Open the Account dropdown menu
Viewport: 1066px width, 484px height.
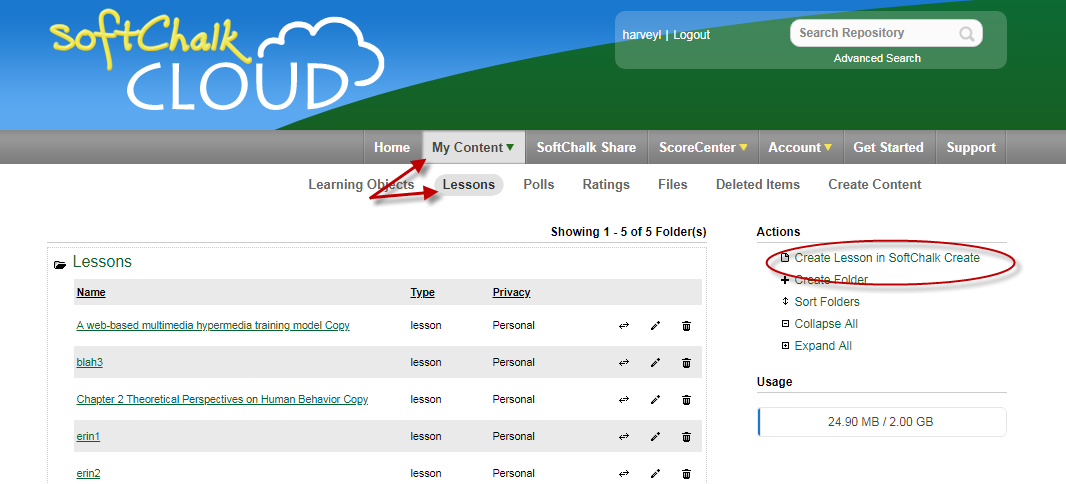800,148
